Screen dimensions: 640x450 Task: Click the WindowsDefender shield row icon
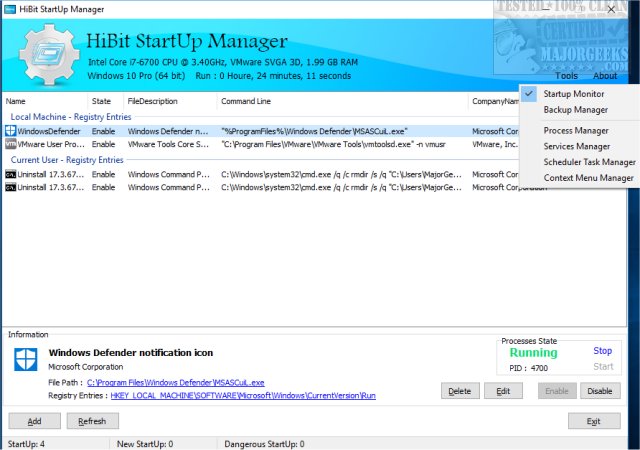(11, 131)
